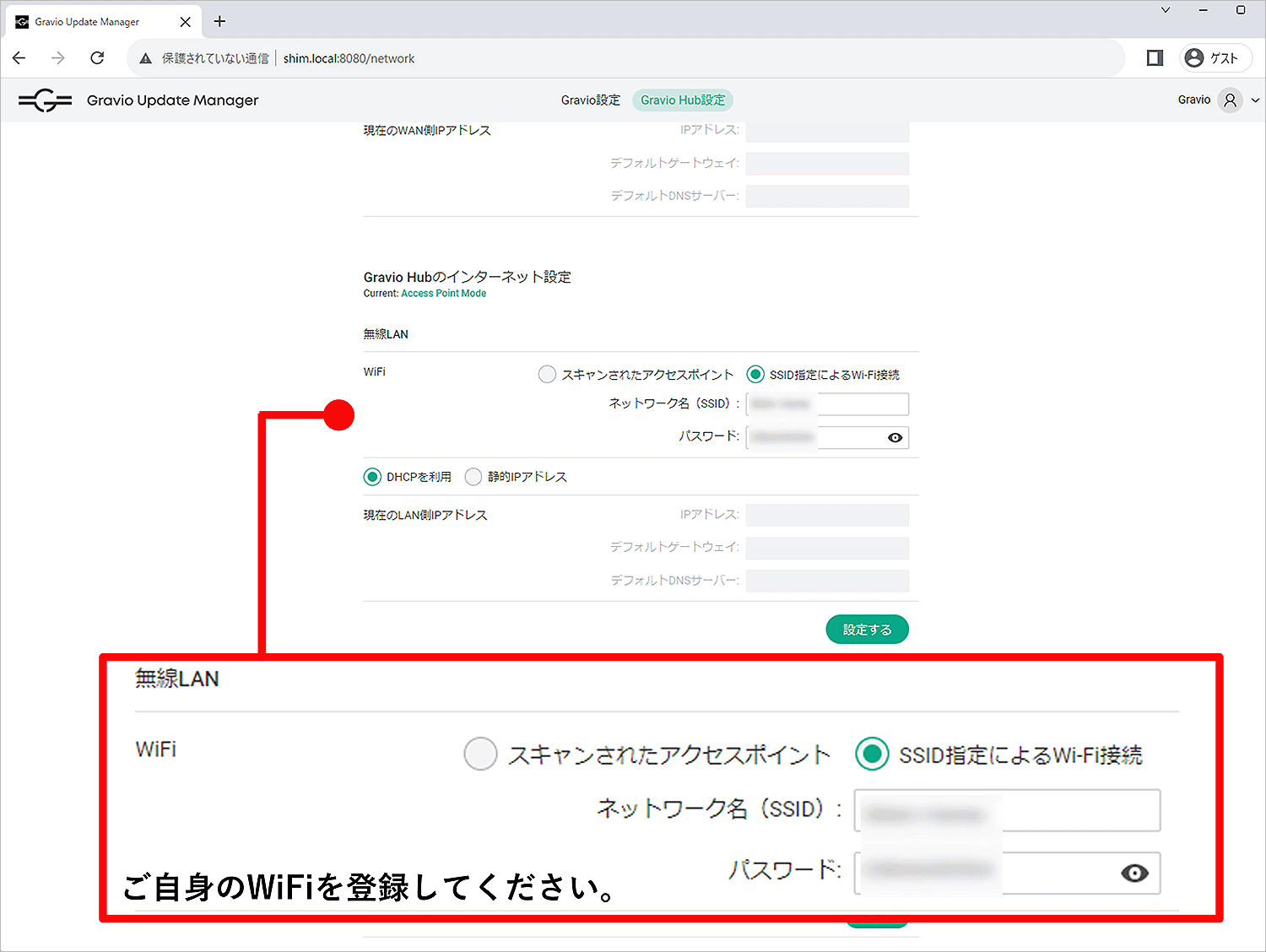Maximize the browser window
1266x952 pixels.
coord(1241,10)
